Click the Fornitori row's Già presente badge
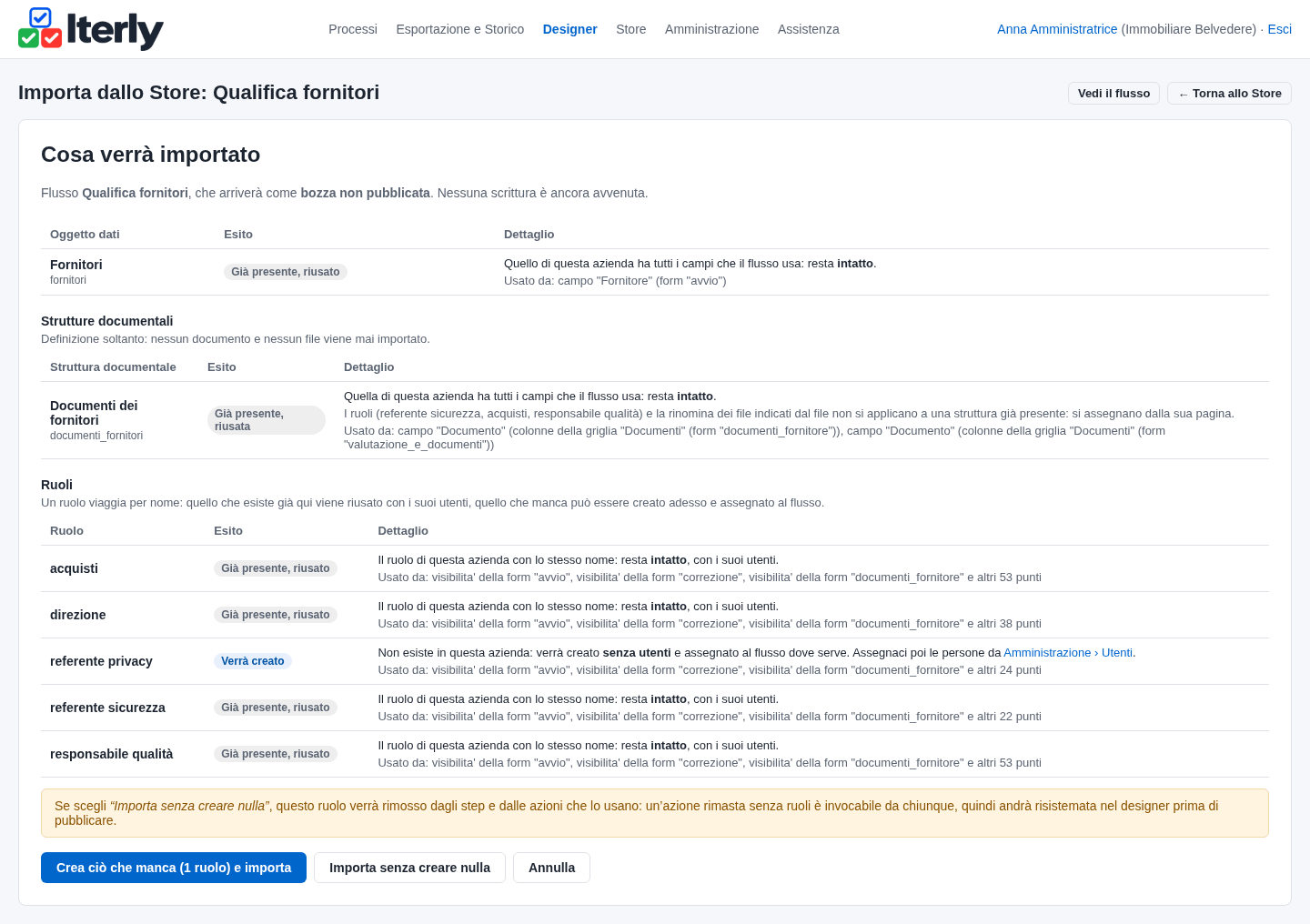 coord(286,272)
